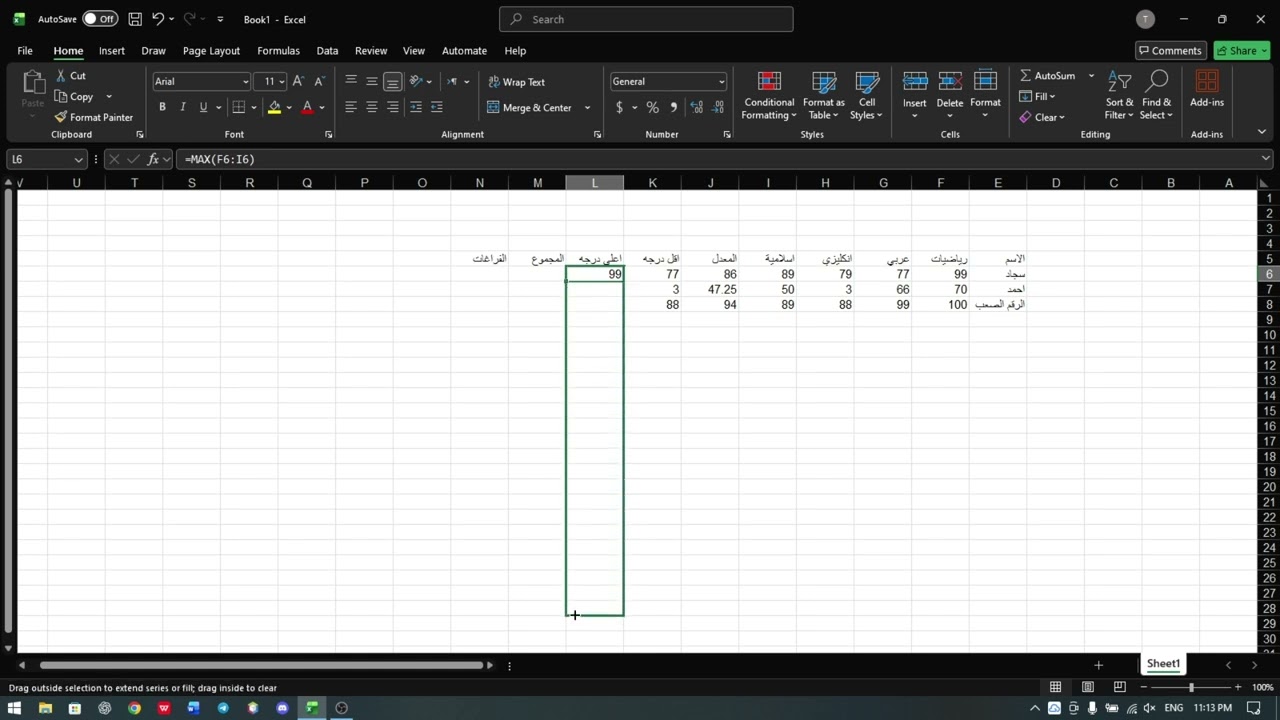Select align left icon
The height and width of the screenshot is (720, 1280).
pyautogui.click(x=351, y=107)
